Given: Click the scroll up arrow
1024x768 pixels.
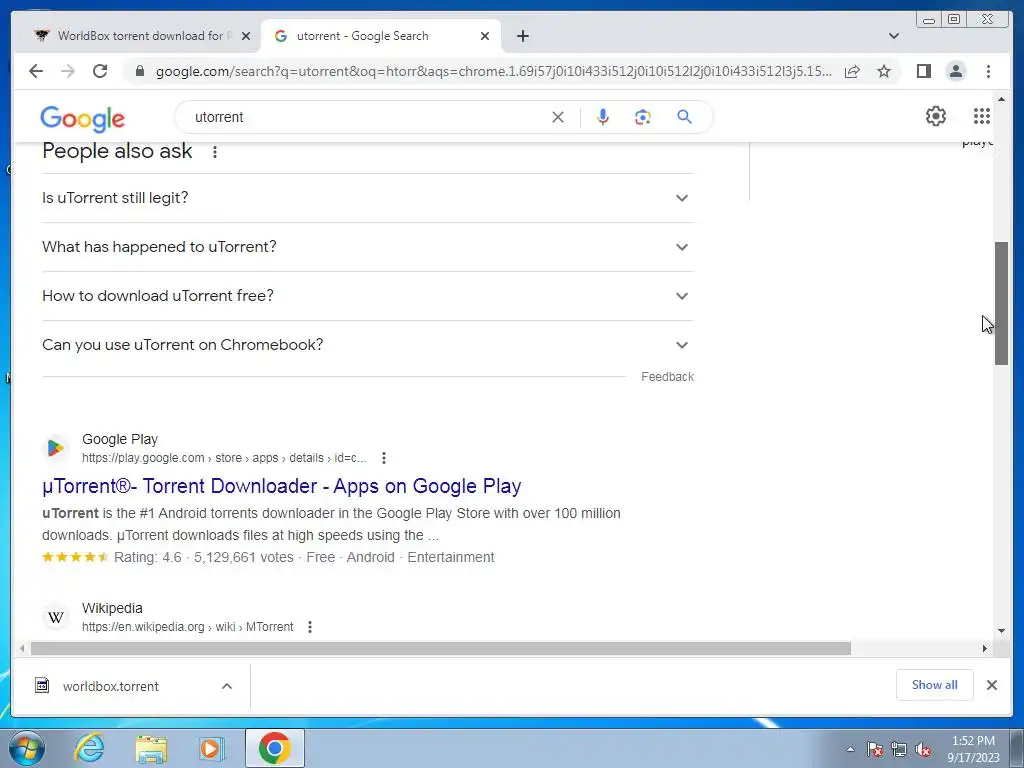Looking at the screenshot, I should coord(1002,99).
